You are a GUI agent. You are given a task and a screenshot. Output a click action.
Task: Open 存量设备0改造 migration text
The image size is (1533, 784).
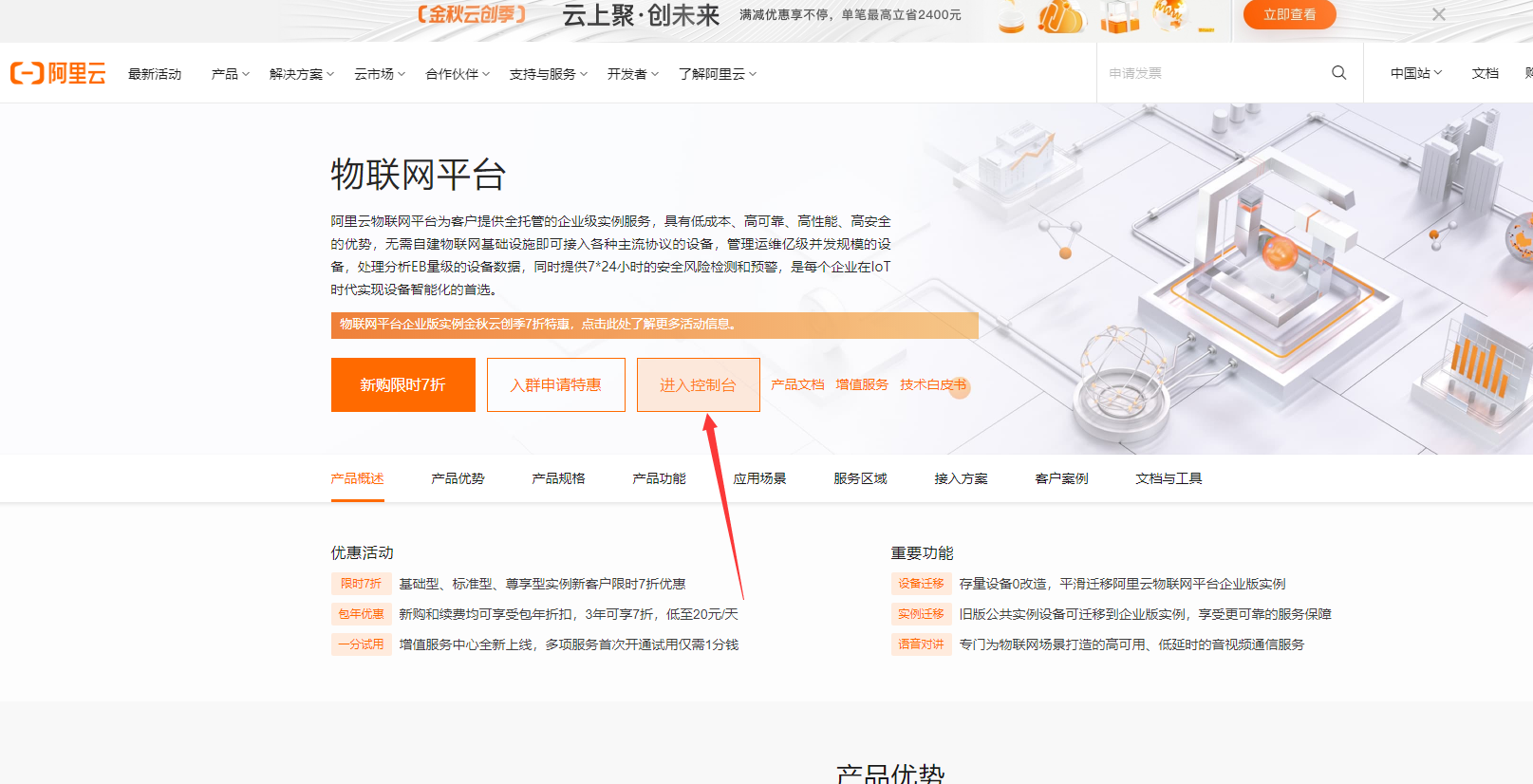coord(1123,584)
